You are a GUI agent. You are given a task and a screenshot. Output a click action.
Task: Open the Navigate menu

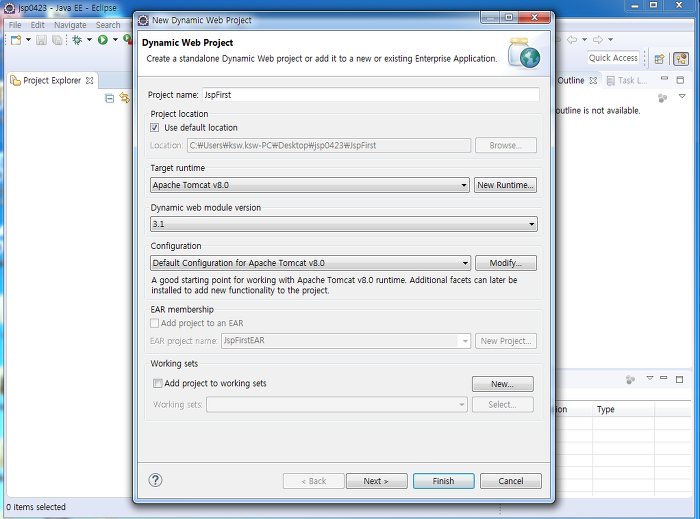70,25
